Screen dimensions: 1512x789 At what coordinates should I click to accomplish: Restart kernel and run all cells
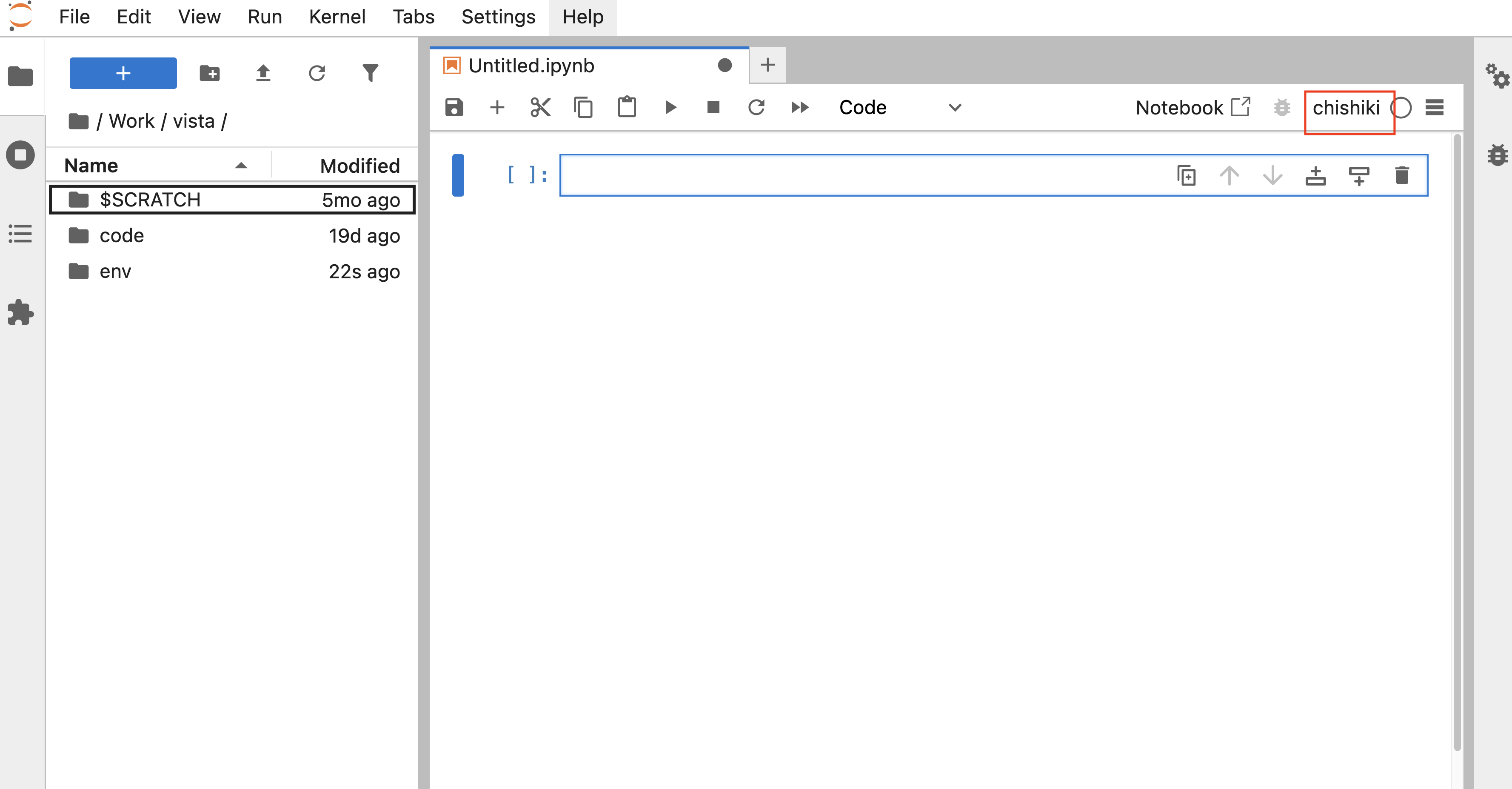799,107
